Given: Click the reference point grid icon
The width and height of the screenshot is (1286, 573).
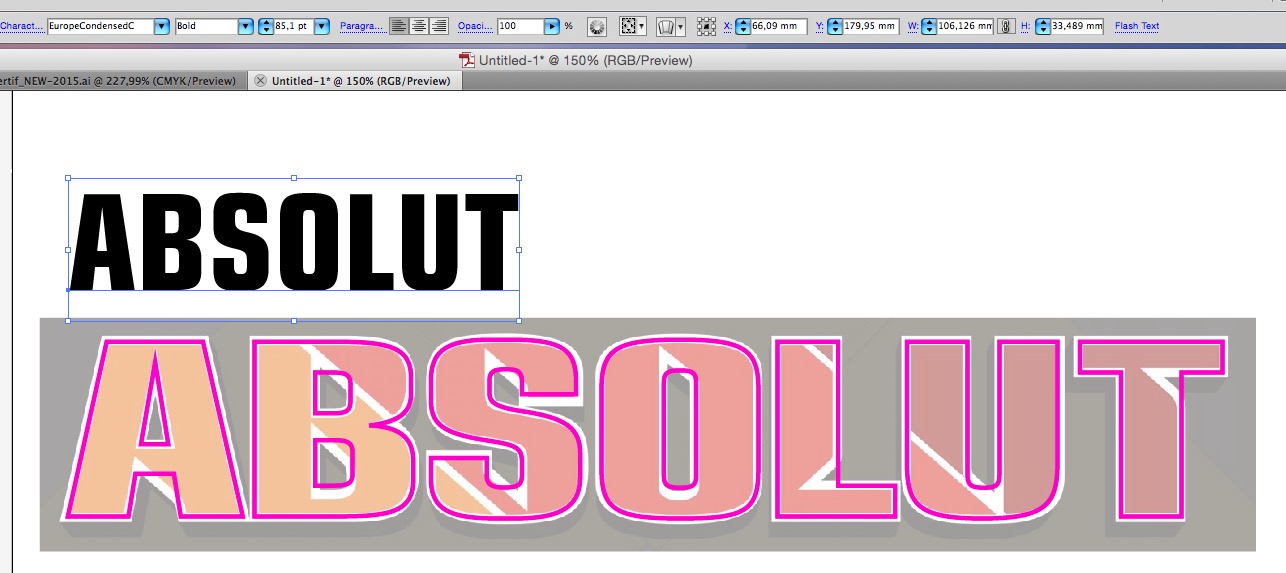Looking at the screenshot, I should (706, 26).
